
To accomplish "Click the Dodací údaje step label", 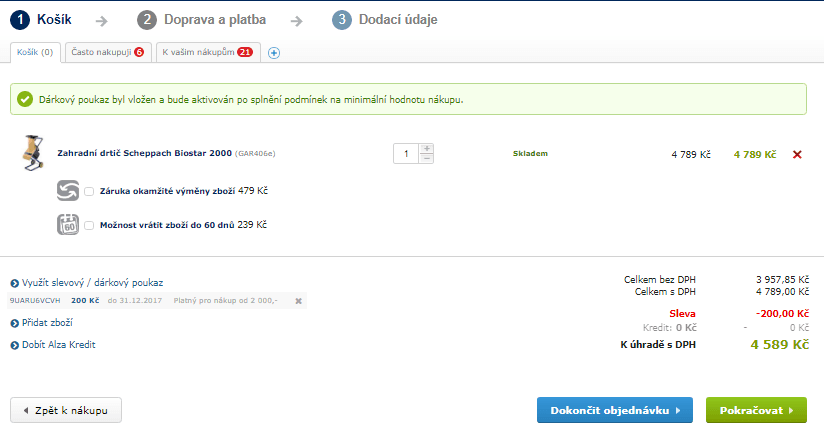I will pyautogui.click(x=398, y=20).
